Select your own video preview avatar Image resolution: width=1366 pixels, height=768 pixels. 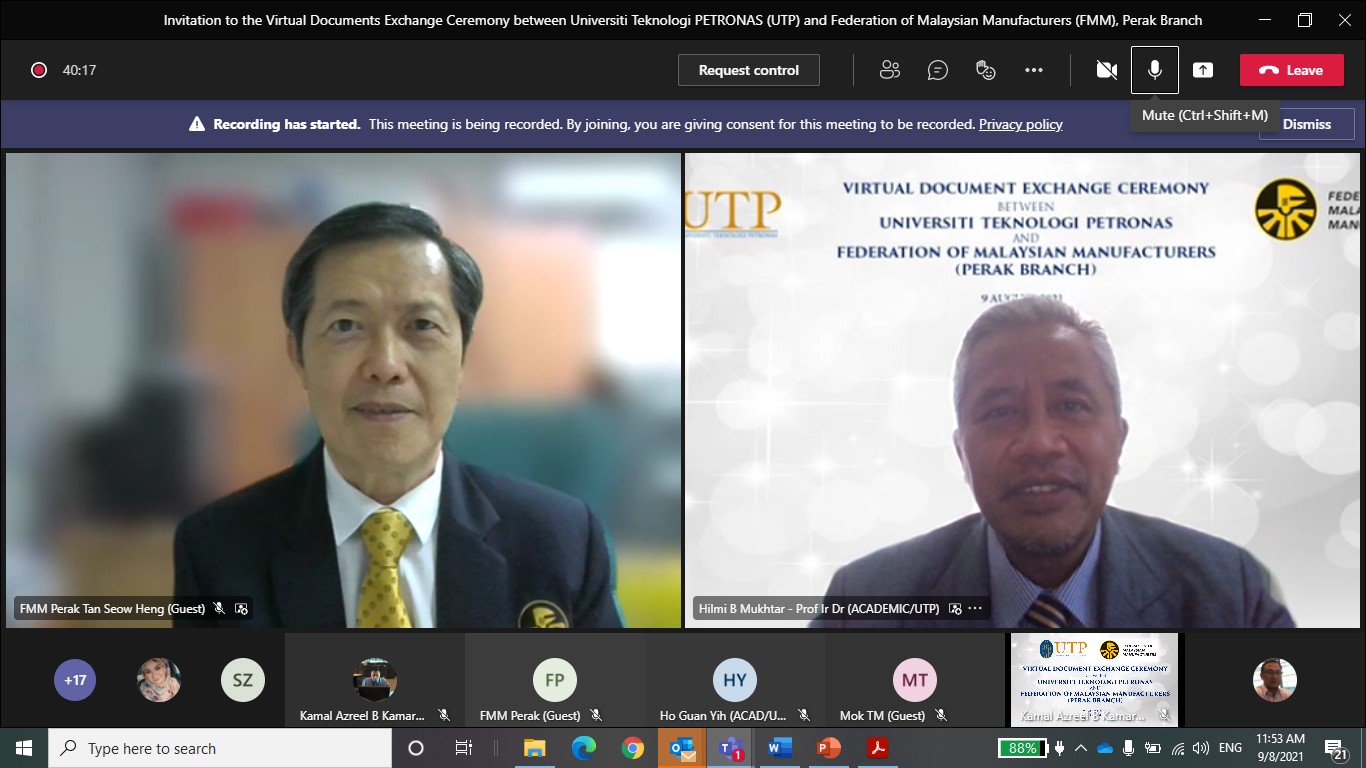1275,680
